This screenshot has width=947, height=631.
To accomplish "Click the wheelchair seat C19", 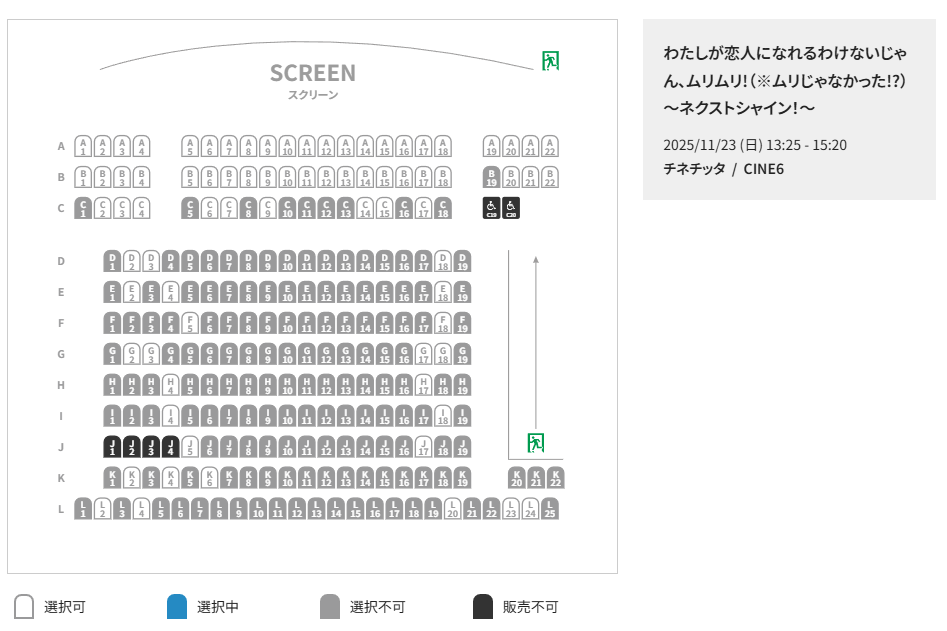I will coord(491,209).
